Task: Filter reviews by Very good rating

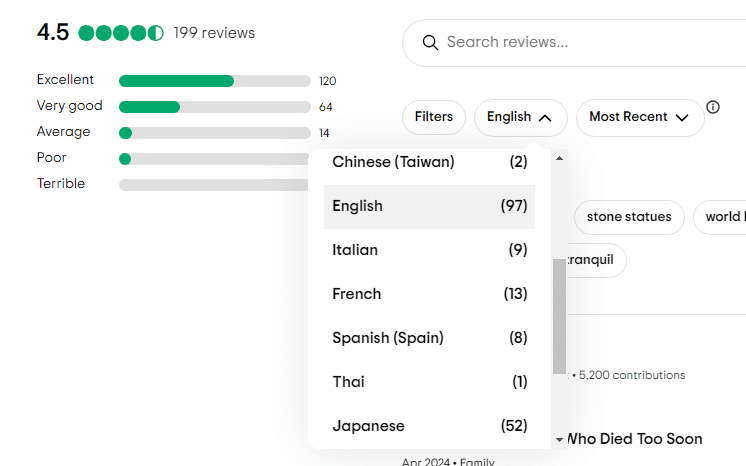Action: point(214,107)
